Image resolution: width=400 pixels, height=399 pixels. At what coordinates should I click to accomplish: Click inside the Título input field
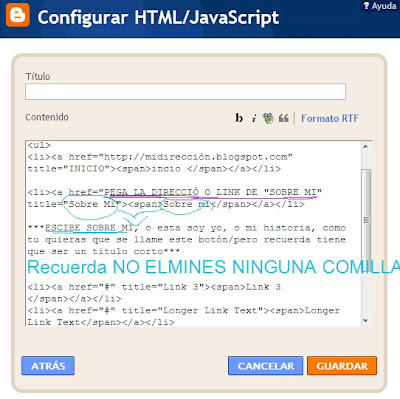(x=185, y=92)
